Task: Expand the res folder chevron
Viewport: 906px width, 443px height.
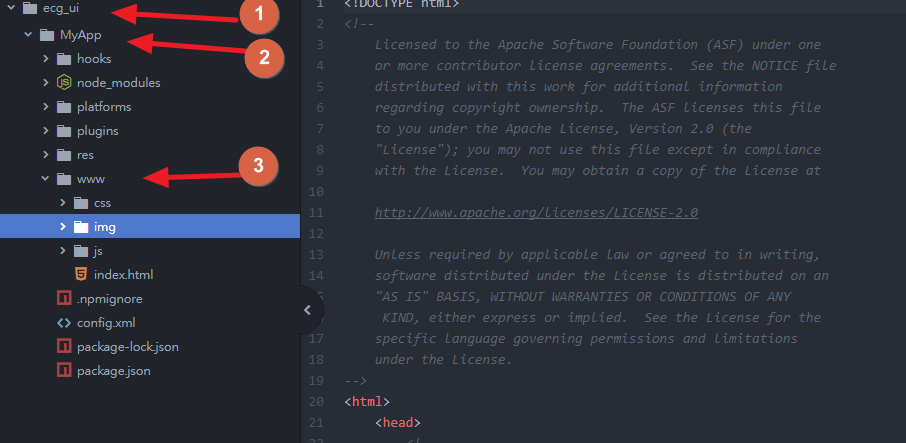Action: pos(46,155)
